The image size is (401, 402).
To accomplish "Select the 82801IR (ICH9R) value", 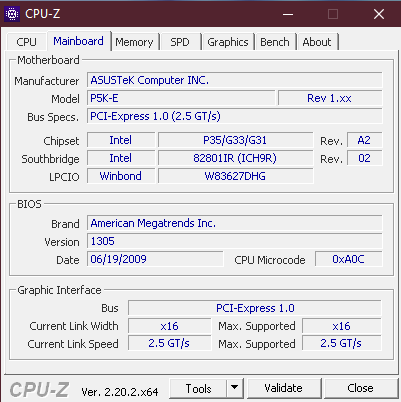I will pos(235,158).
